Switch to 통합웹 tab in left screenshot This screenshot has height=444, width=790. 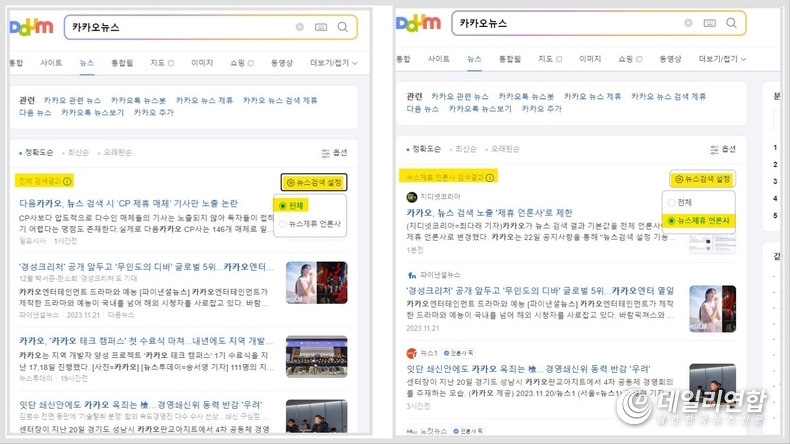click(x=122, y=63)
